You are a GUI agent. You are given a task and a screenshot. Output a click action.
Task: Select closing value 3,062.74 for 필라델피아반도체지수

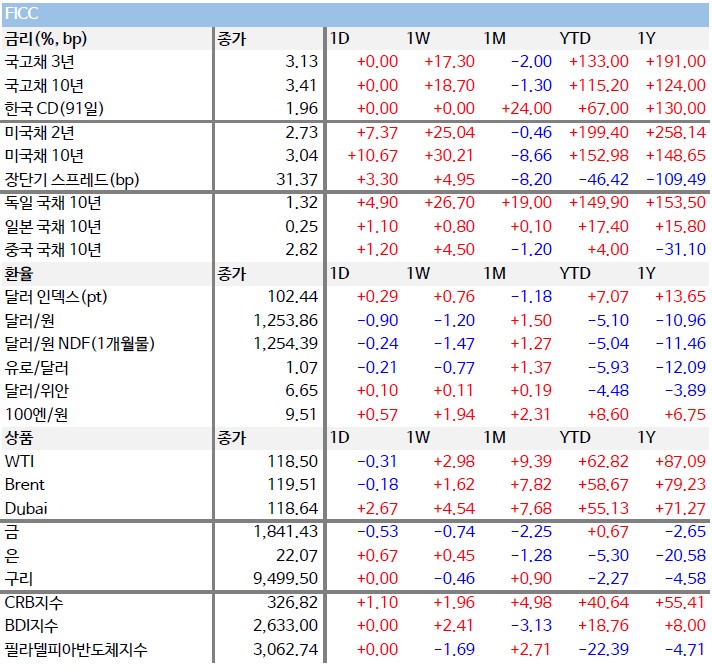coord(286,650)
